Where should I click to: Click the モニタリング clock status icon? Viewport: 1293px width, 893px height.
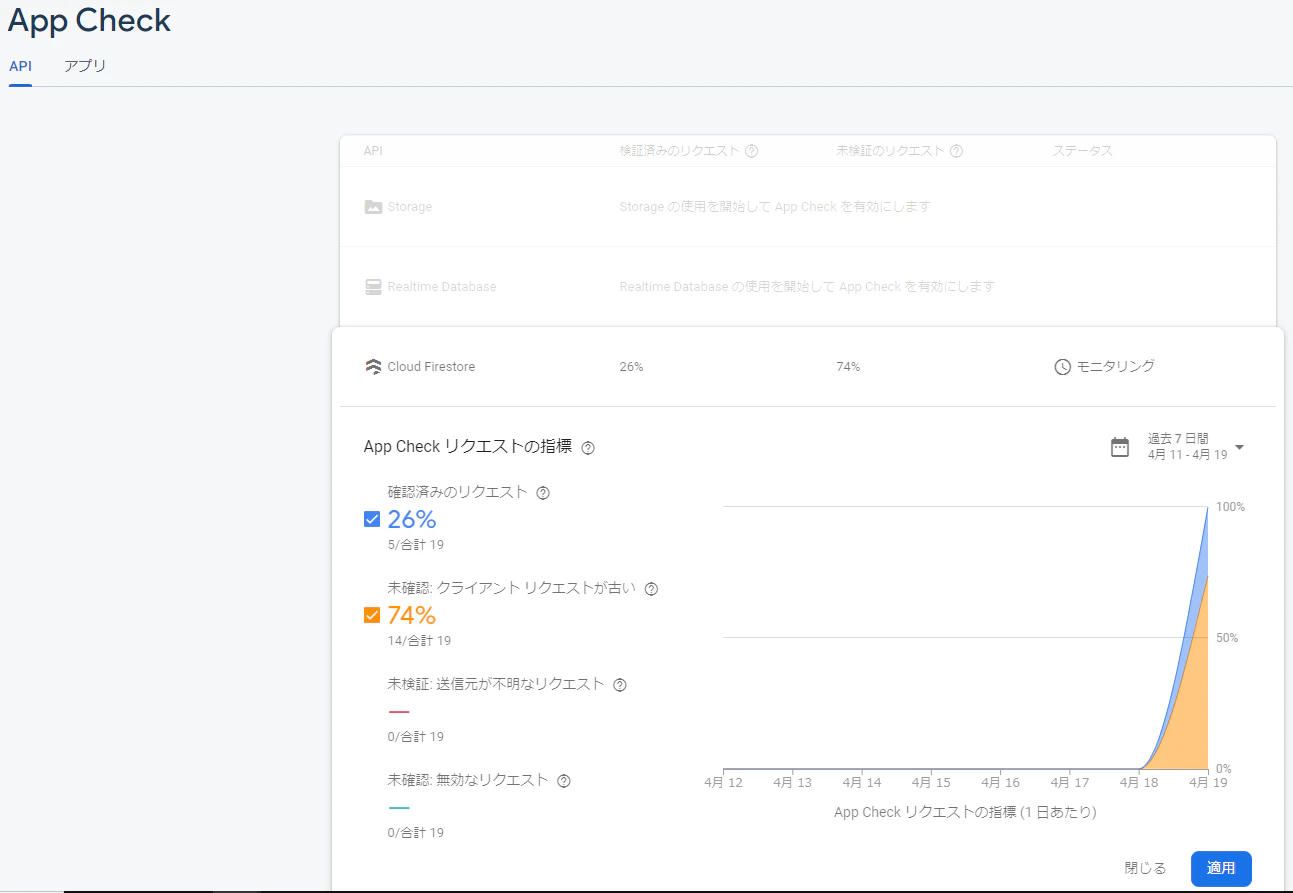click(1062, 367)
